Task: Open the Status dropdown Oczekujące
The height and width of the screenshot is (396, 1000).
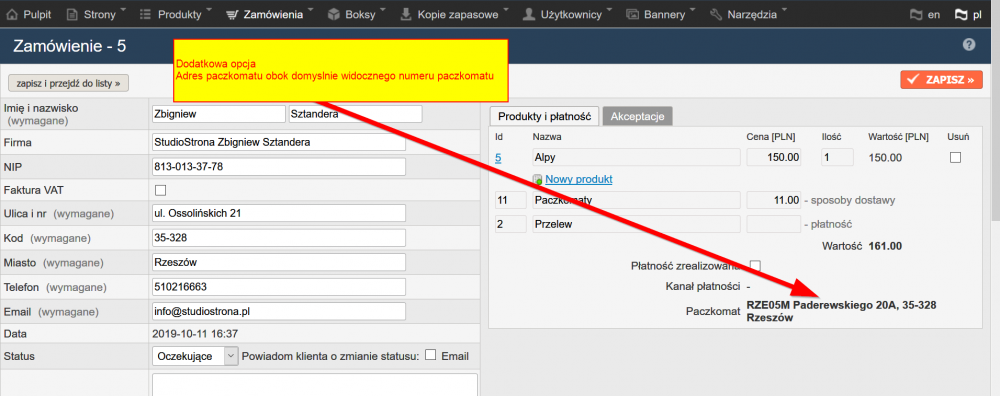Action: pyautogui.click(x=195, y=356)
